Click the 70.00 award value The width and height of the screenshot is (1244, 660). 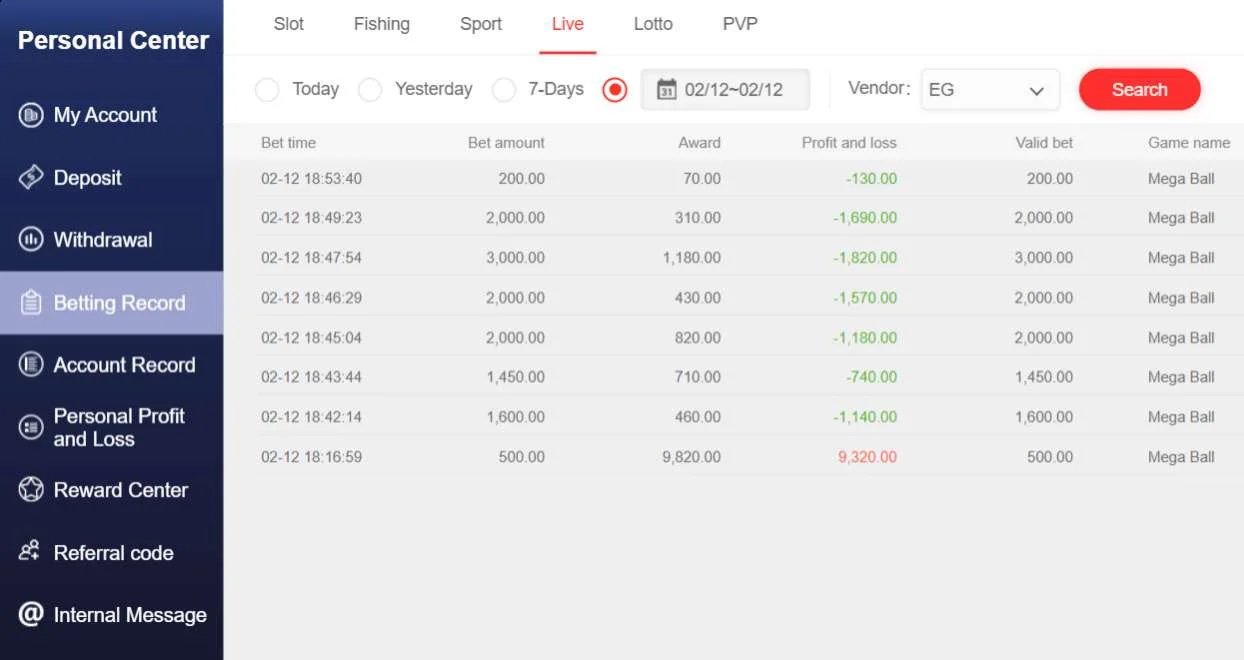click(702, 179)
